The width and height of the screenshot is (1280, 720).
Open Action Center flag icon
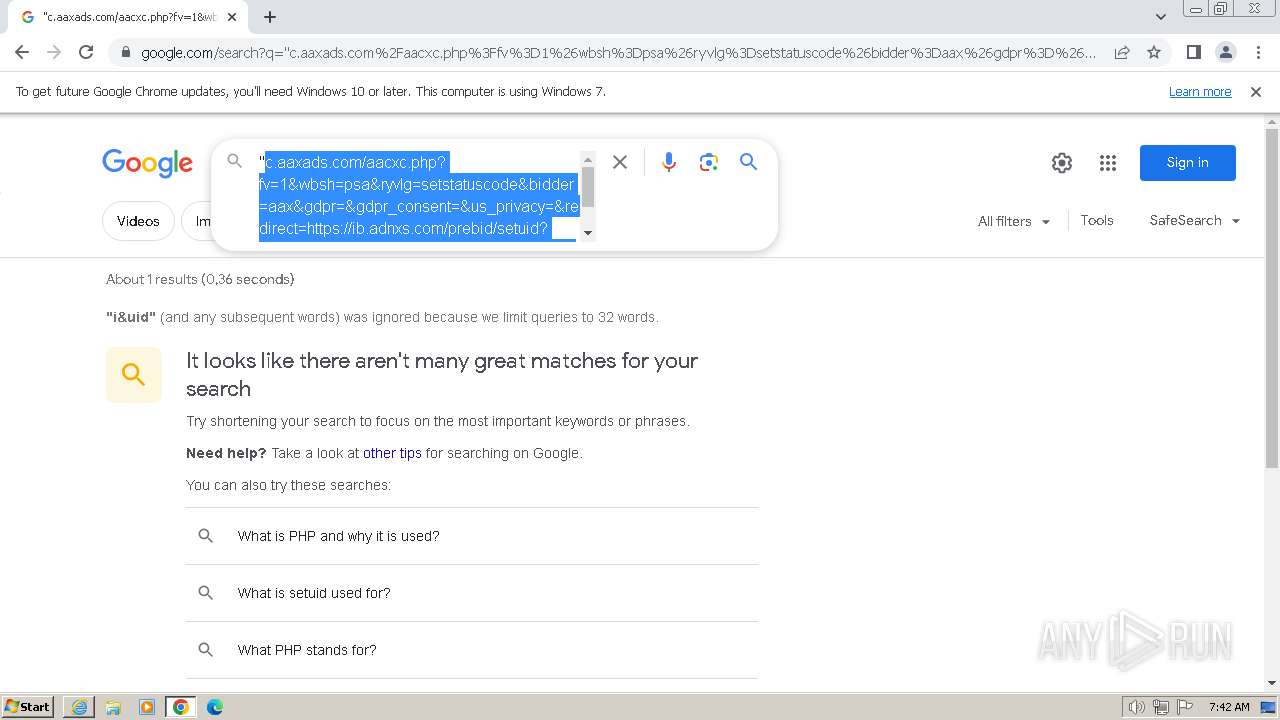[x=1184, y=707]
